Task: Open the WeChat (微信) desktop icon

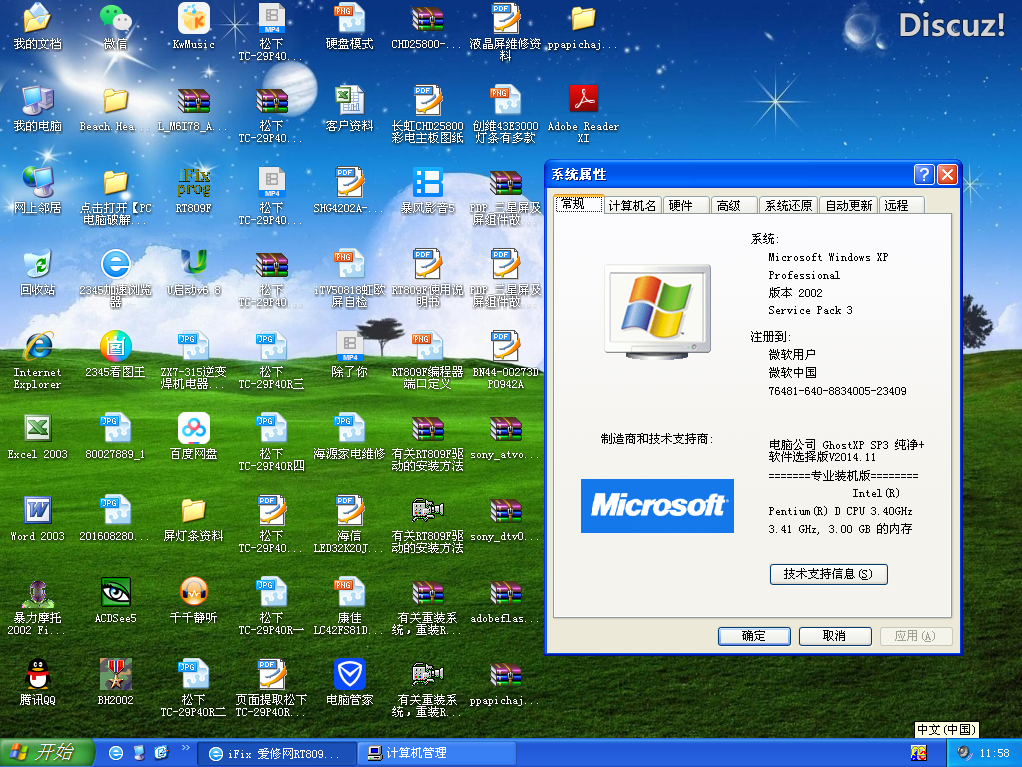Action: click(115, 20)
